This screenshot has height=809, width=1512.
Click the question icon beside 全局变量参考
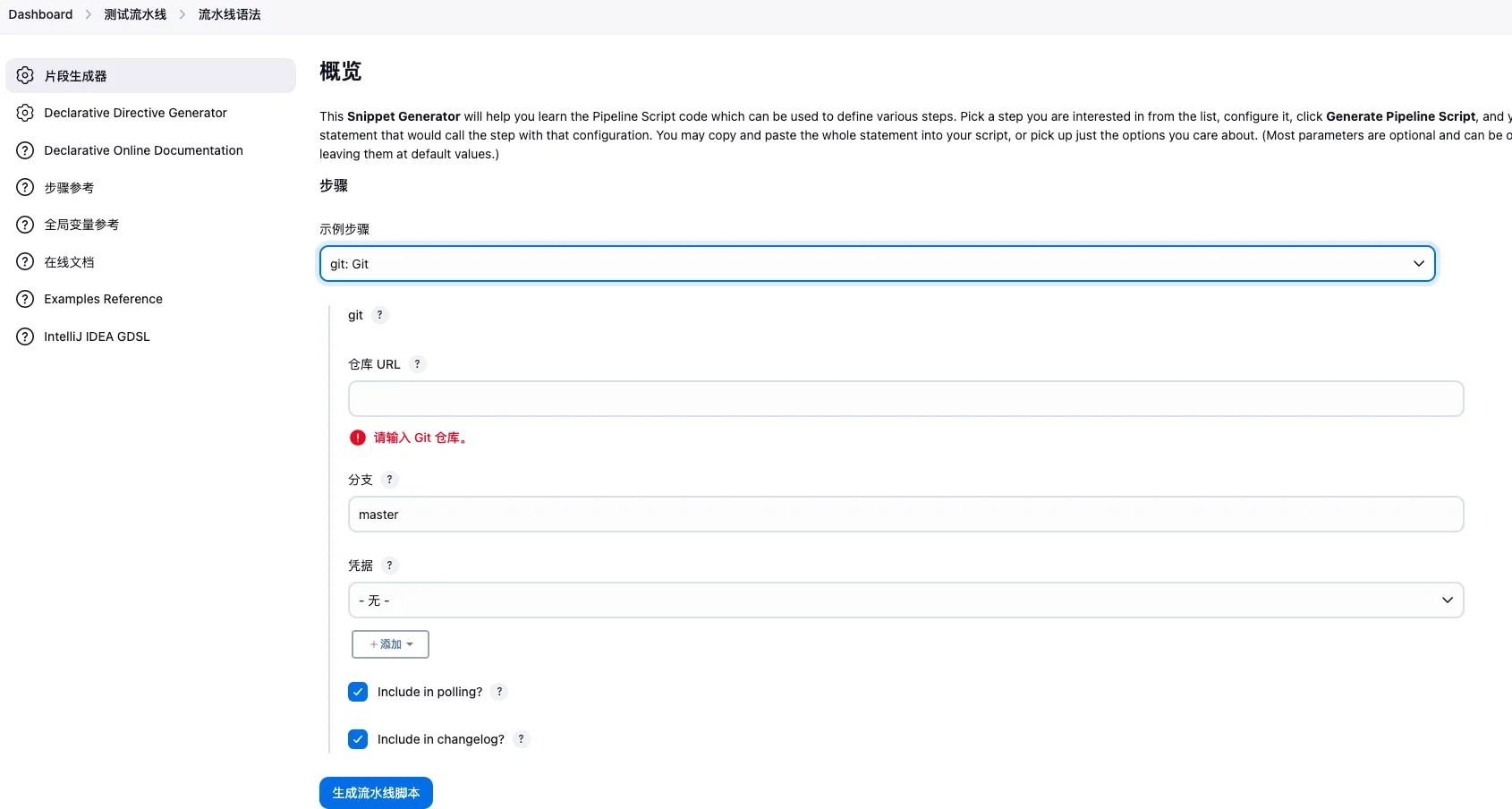[x=25, y=225]
